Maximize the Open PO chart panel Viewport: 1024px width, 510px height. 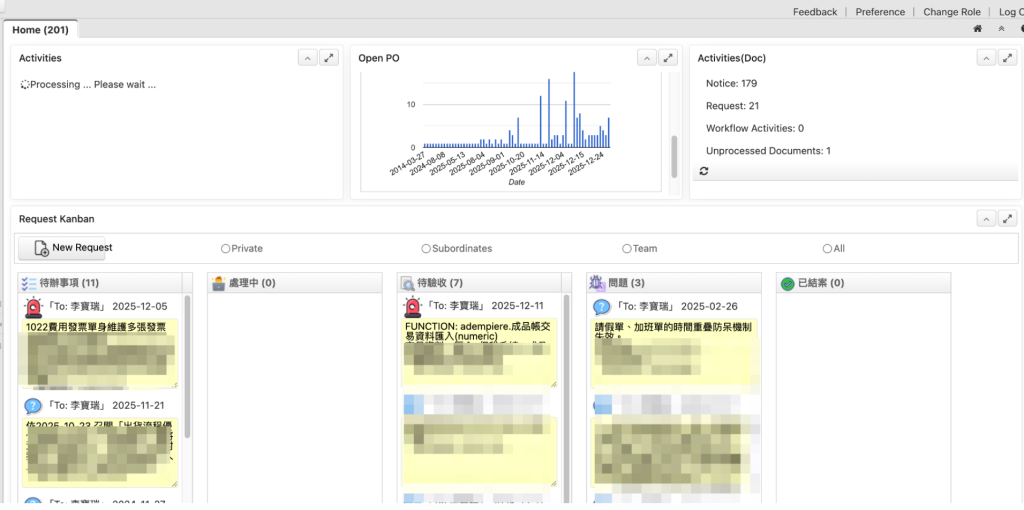click(668, 58)
